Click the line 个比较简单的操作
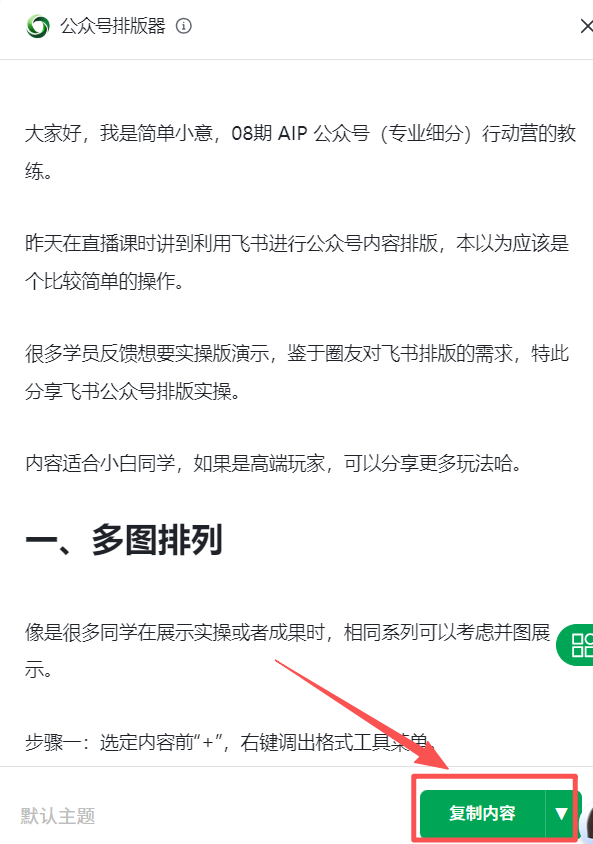This screenshot has height=844, width=593. 104,281
